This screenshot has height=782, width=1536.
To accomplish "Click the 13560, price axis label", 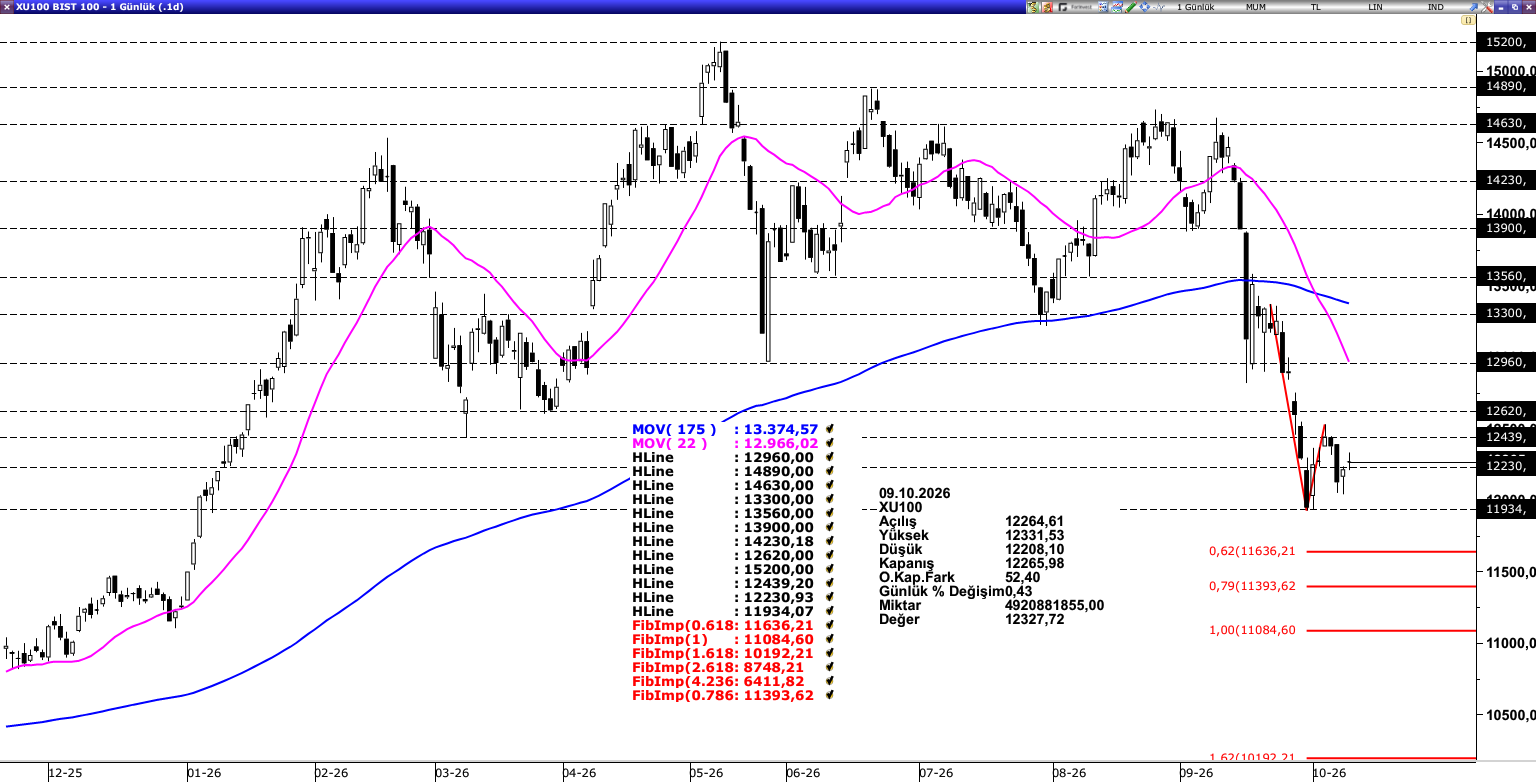I will click(x=1506, y=277).
